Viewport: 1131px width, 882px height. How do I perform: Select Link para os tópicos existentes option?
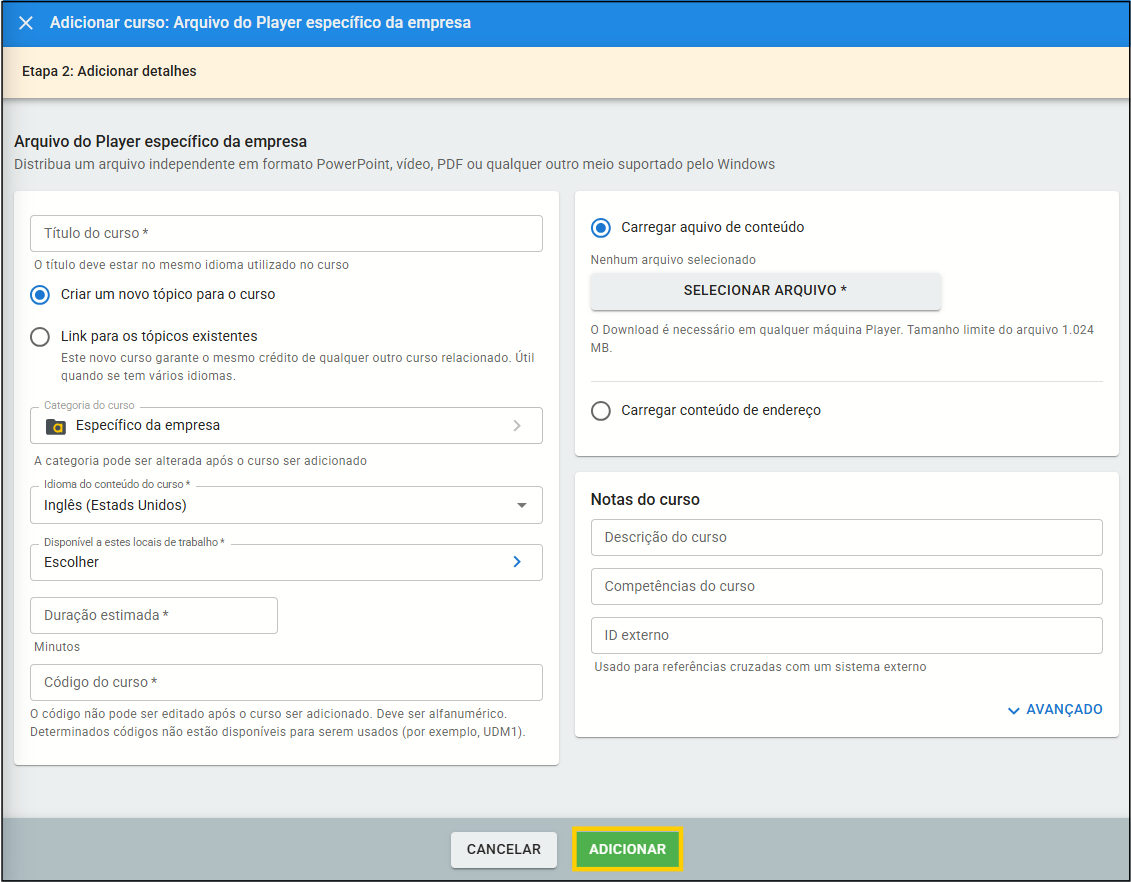point(40,336)
